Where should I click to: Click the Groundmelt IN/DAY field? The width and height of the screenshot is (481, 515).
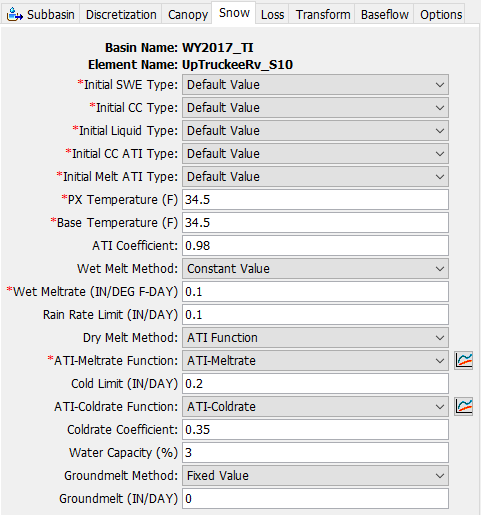[x=315, y=499]
